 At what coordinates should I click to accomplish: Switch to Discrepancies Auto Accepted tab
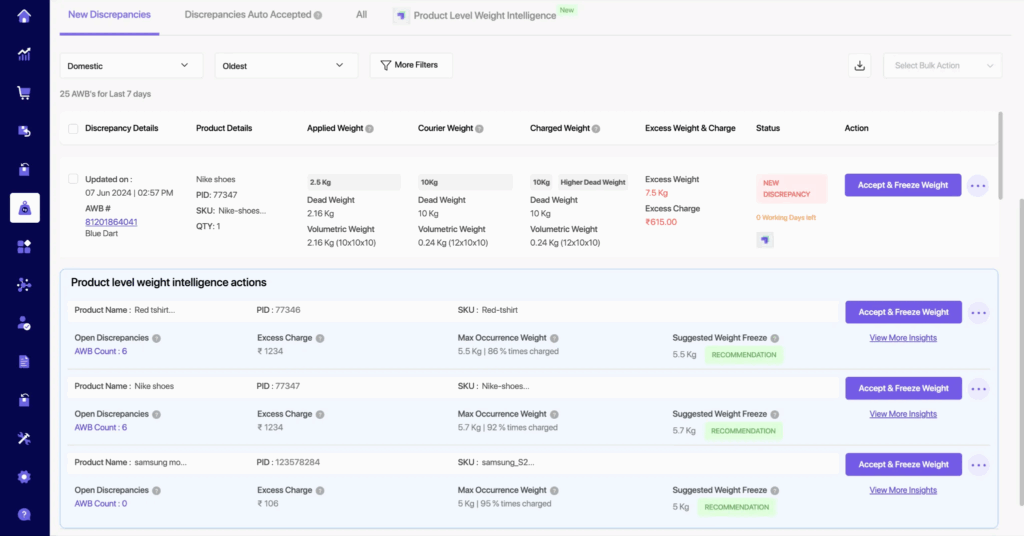pyautogui.click(x=253, y=15)
